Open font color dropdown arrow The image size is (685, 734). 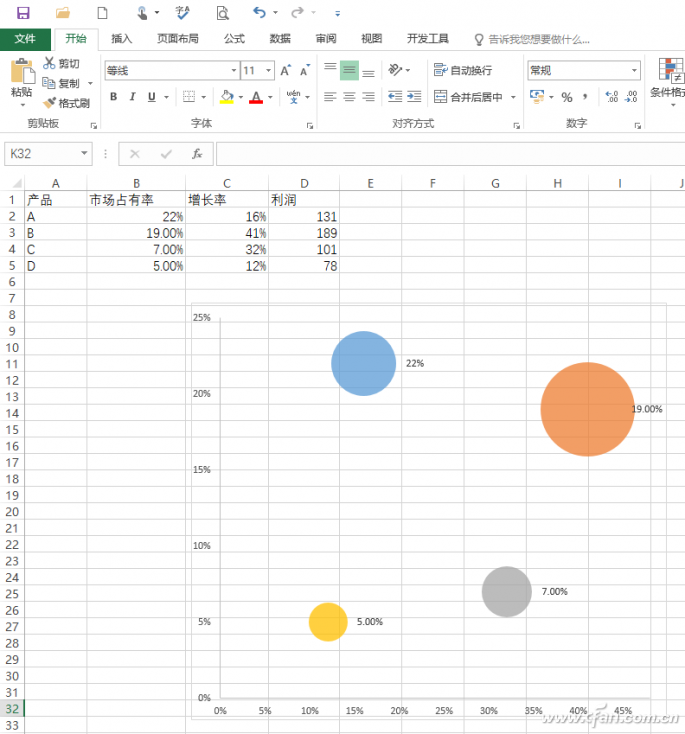270,97
